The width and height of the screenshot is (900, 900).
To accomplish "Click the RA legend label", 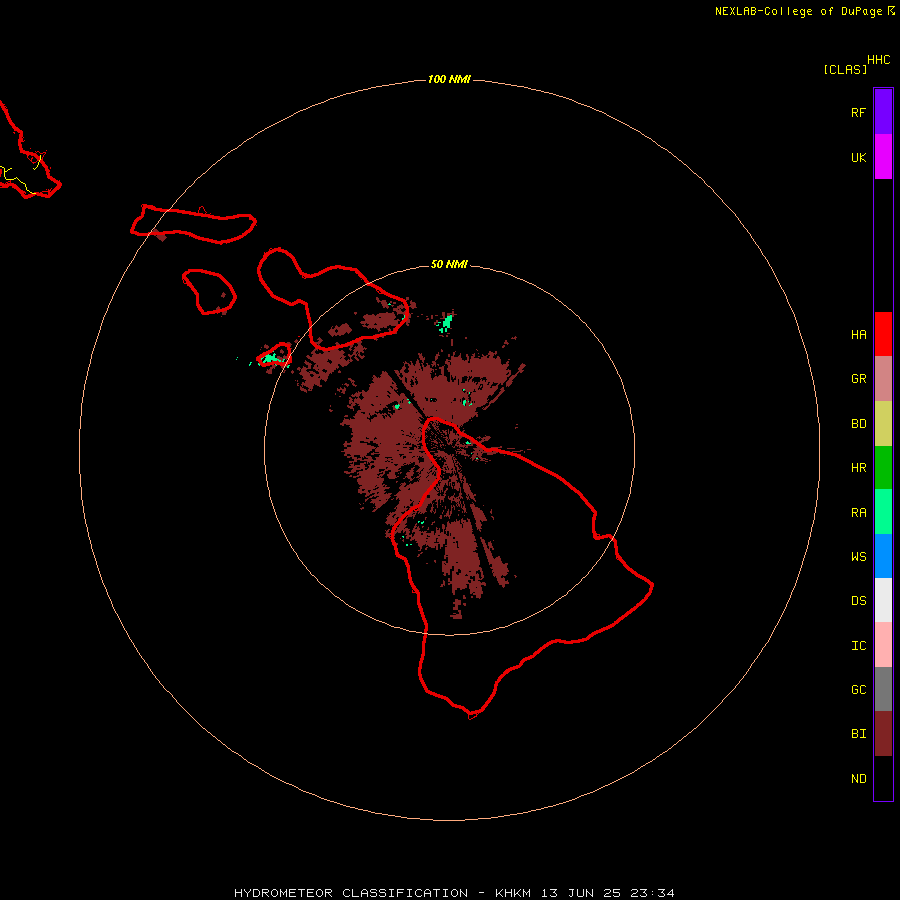I will pos(858,513).
